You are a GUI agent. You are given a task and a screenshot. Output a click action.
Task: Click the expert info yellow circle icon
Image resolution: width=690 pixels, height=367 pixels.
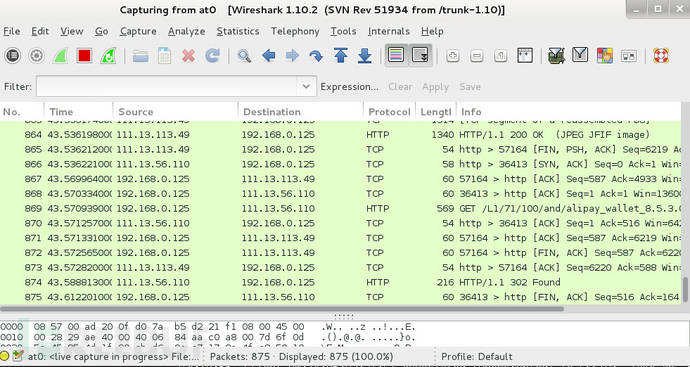click(5, 356)
